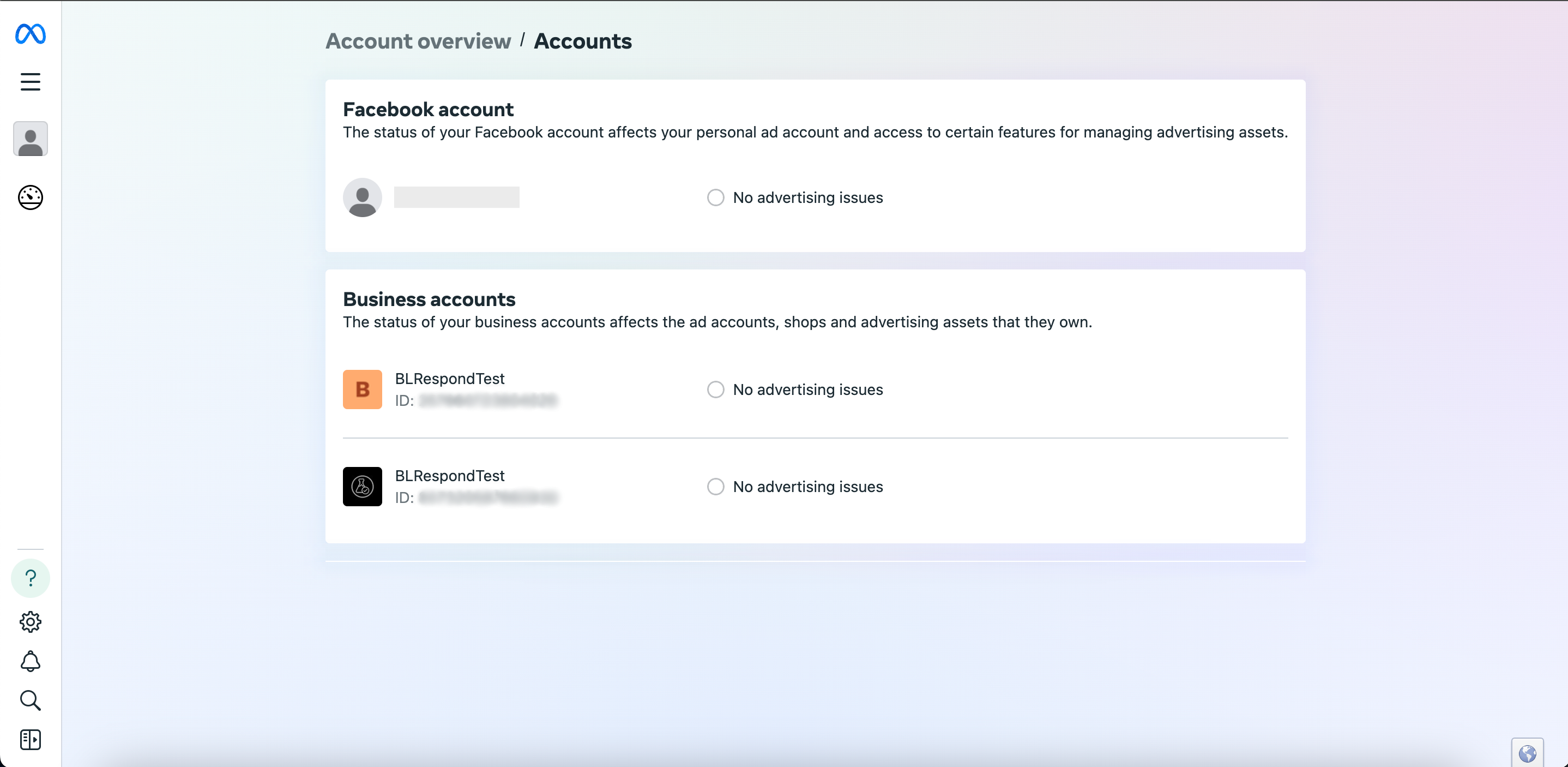Click the Facebook account user avatar

pos(362,197)
